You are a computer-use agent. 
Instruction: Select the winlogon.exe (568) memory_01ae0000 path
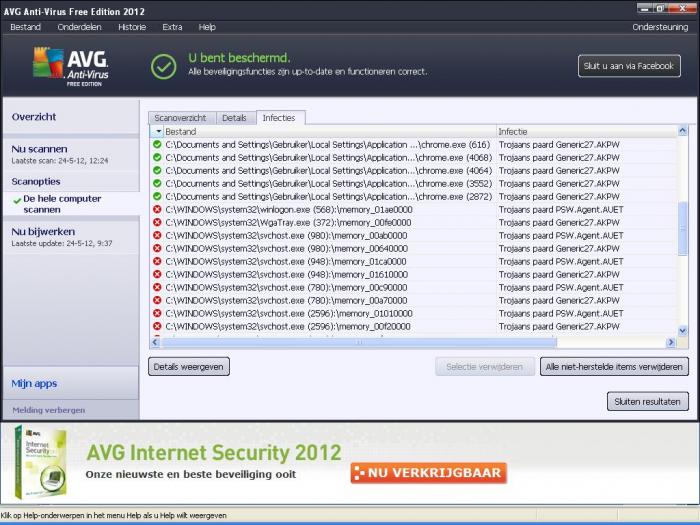289,209
